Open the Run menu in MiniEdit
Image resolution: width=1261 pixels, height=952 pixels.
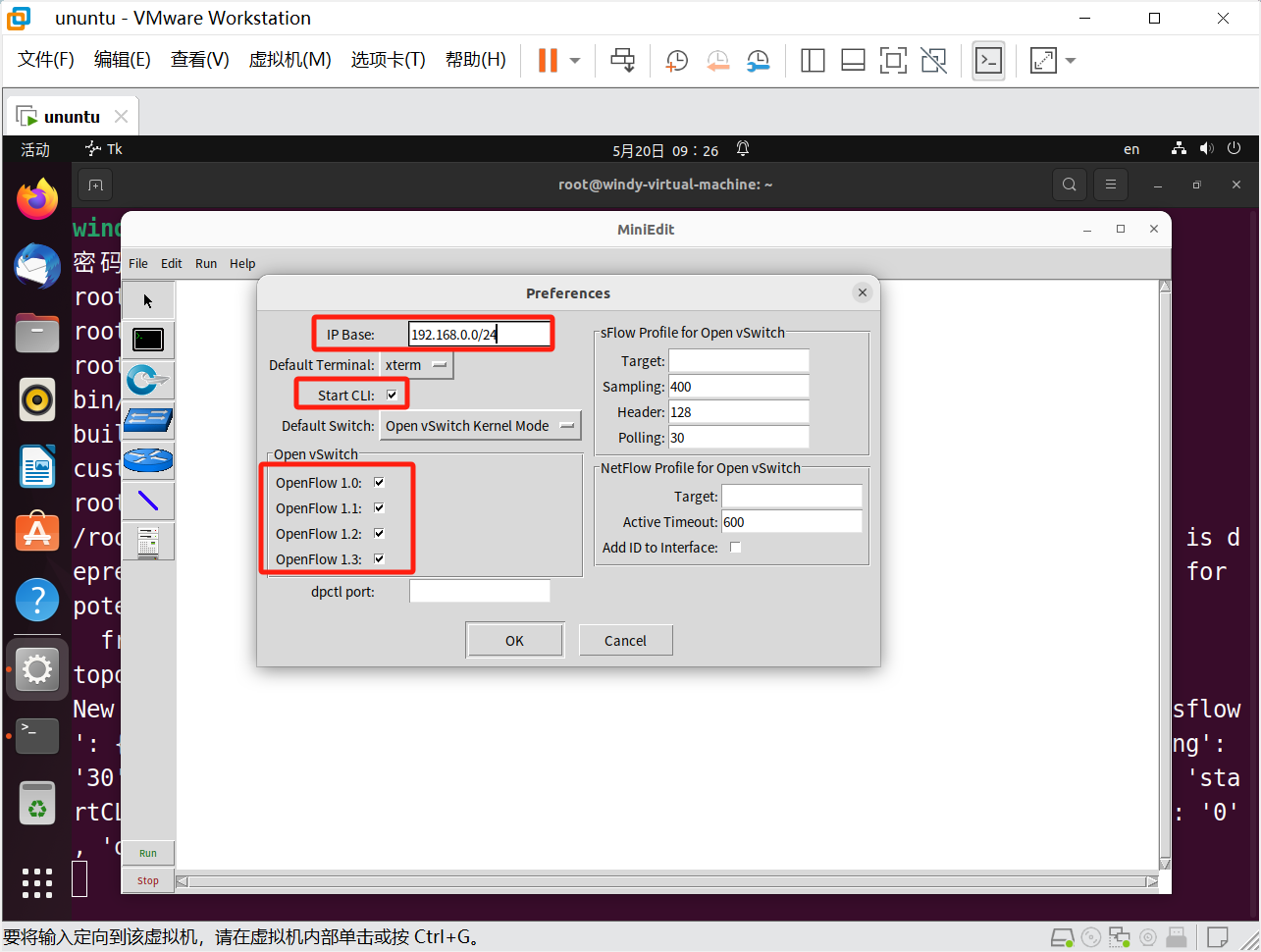(x=205, y=263)
